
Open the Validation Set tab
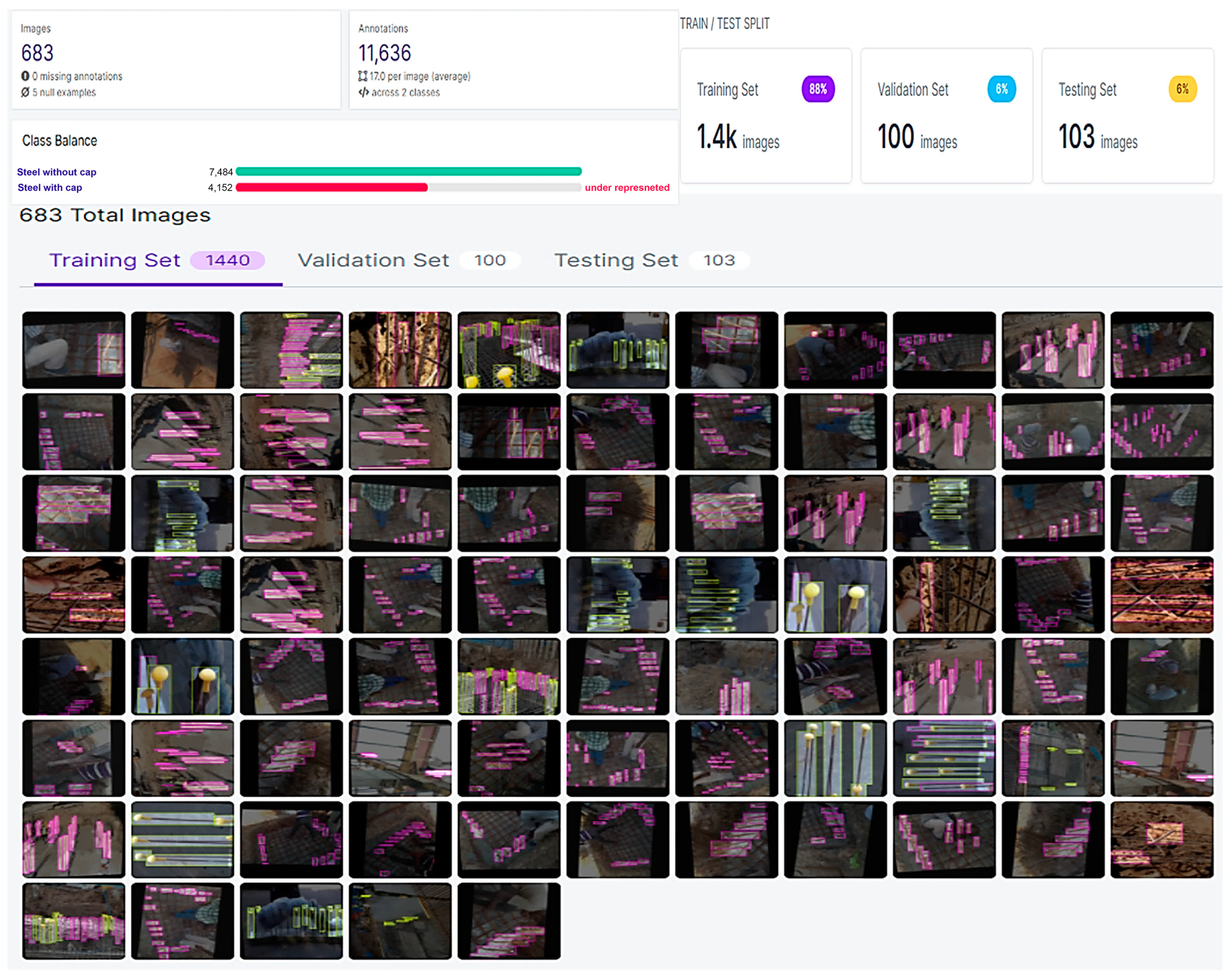point(373,261)
